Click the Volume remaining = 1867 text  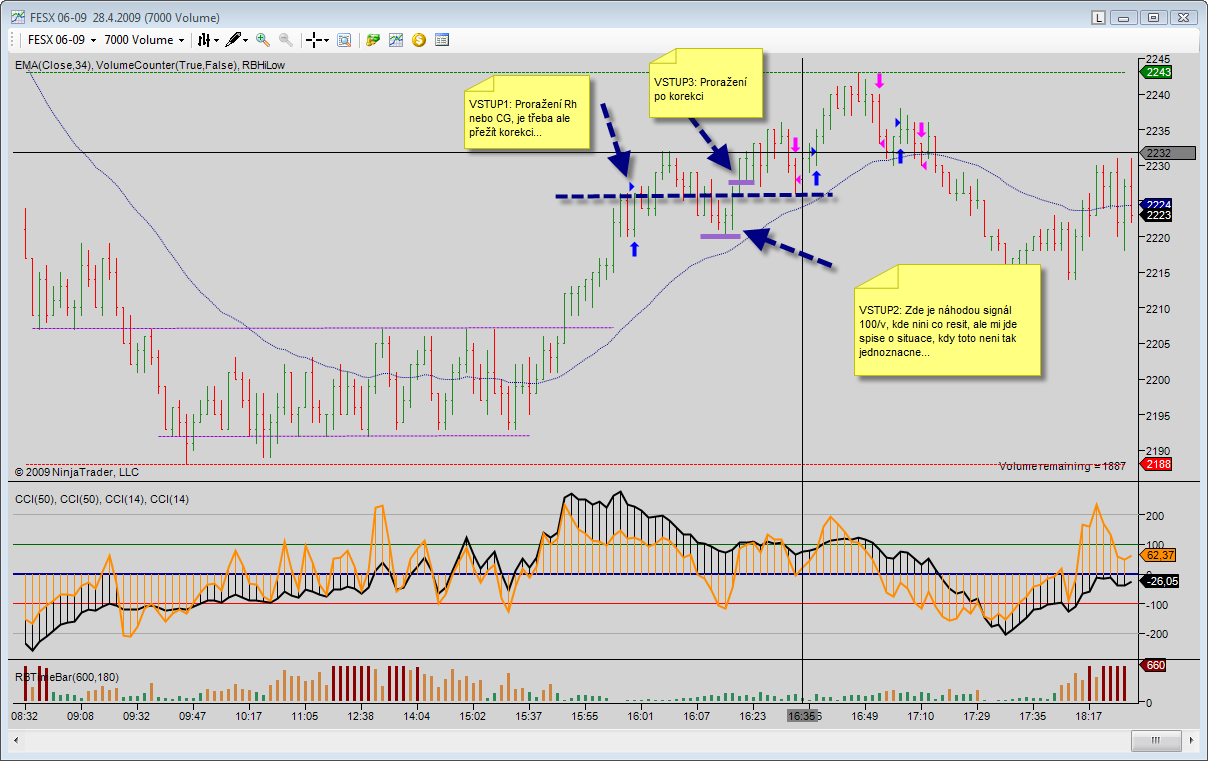pyautogui.click(x=1062, y=466)
